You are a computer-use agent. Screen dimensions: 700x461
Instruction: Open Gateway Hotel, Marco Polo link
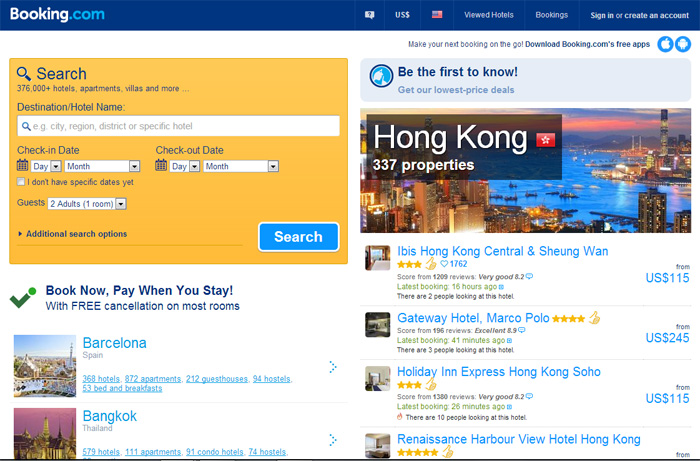point(473,318)
